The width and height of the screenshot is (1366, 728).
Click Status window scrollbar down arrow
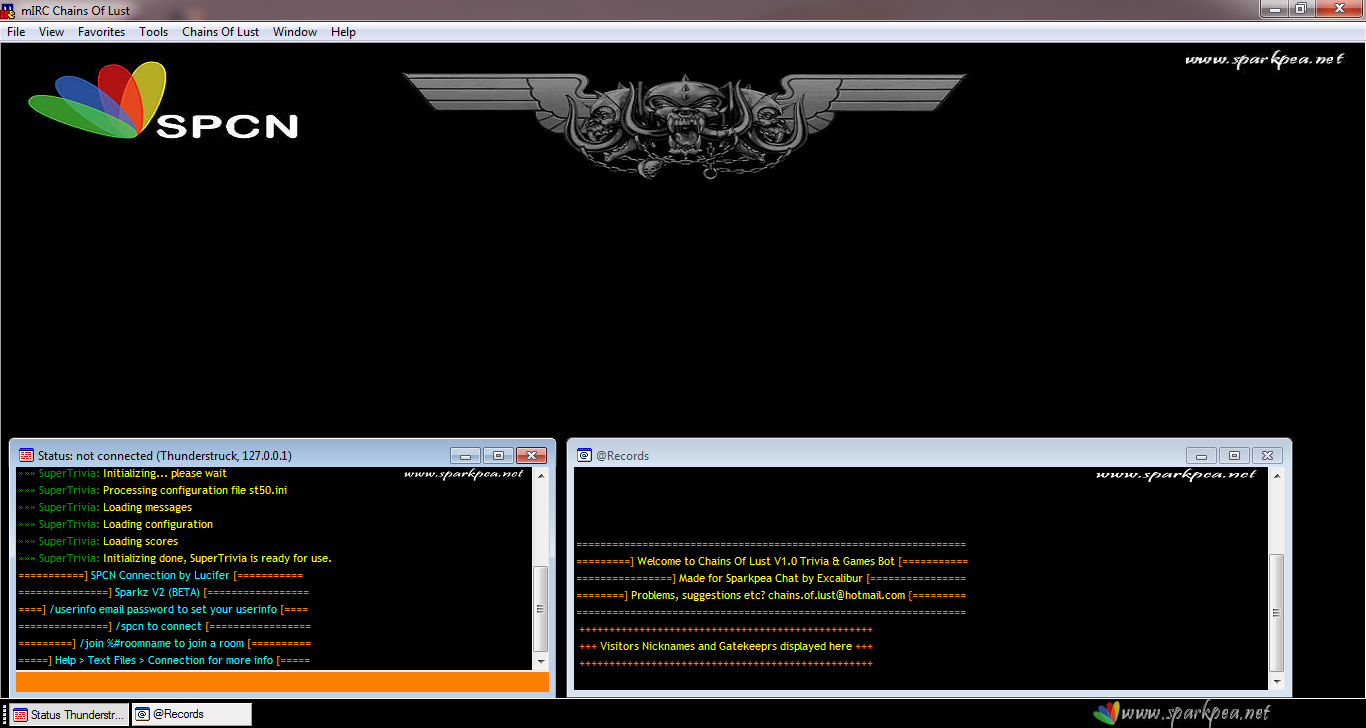[x=541, y=662]
